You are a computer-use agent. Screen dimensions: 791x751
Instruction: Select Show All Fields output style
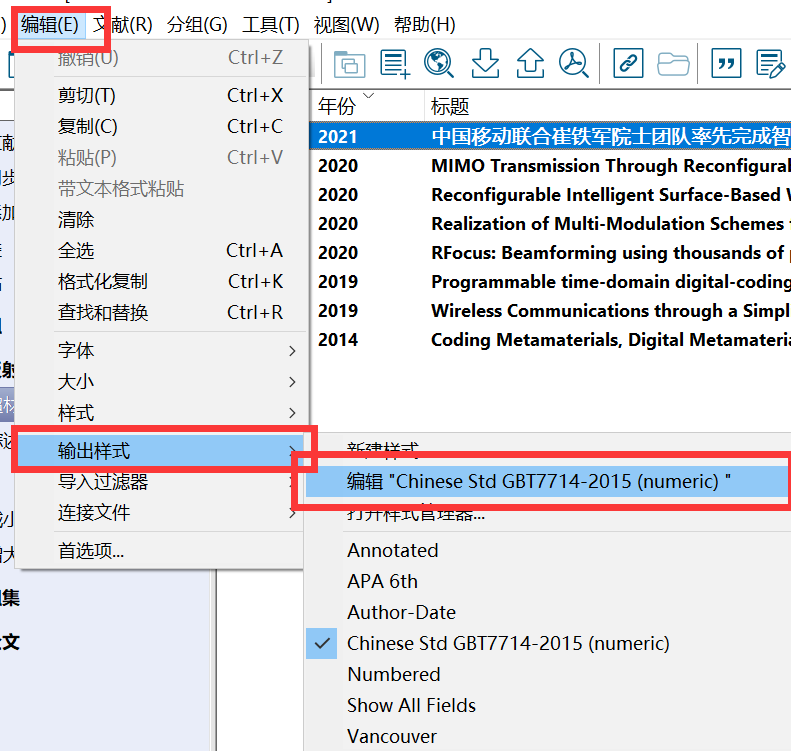point(548,706)
